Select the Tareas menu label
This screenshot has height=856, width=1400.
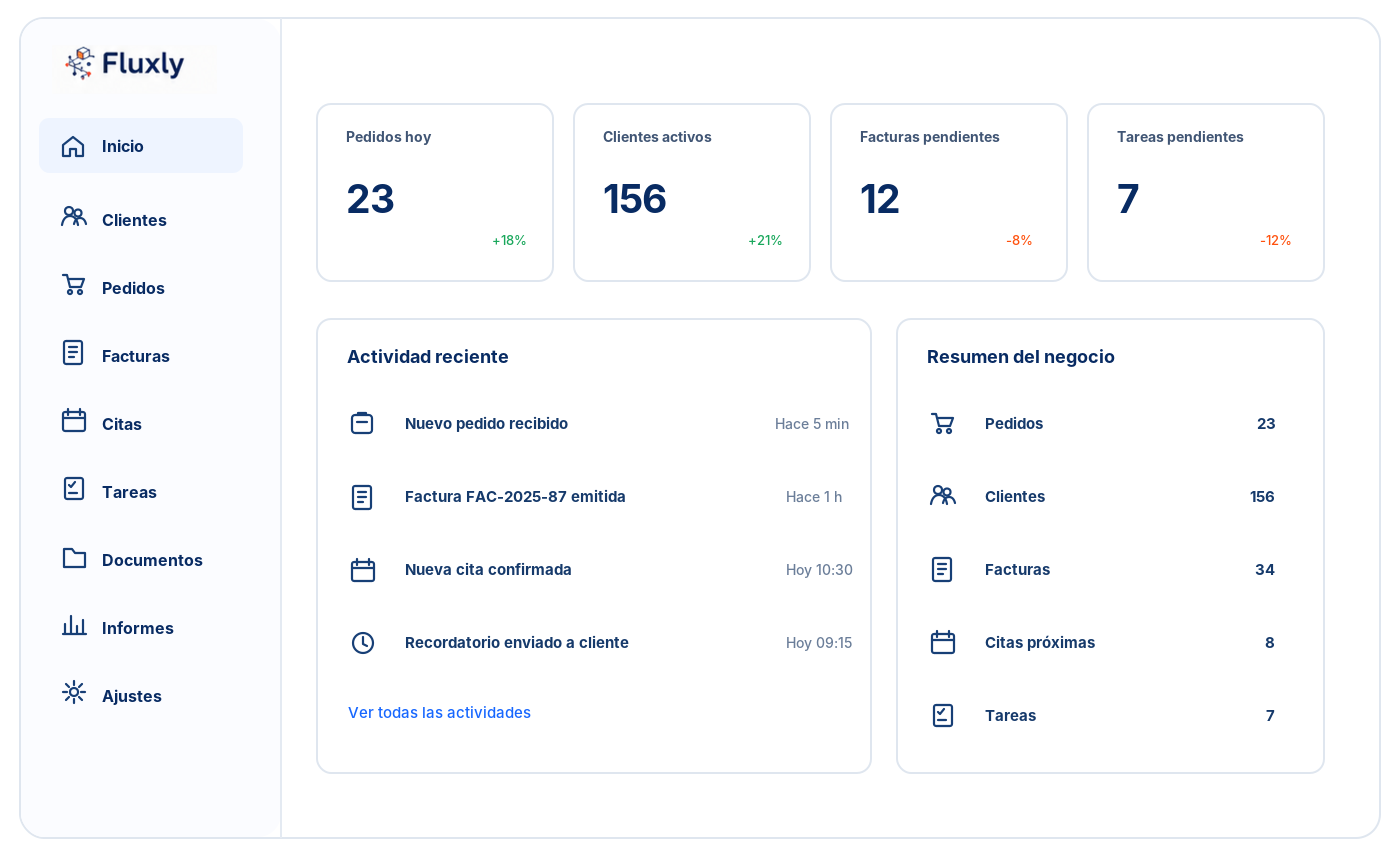point(129,492)
